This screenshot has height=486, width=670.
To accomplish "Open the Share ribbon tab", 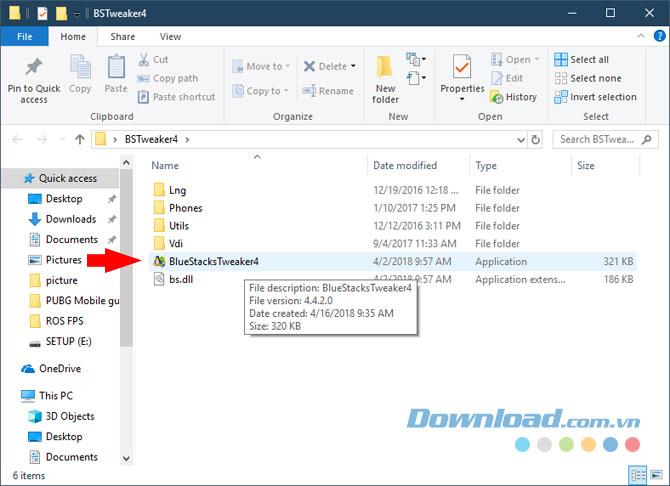I will pyautogui.click(x=124, y=37).
